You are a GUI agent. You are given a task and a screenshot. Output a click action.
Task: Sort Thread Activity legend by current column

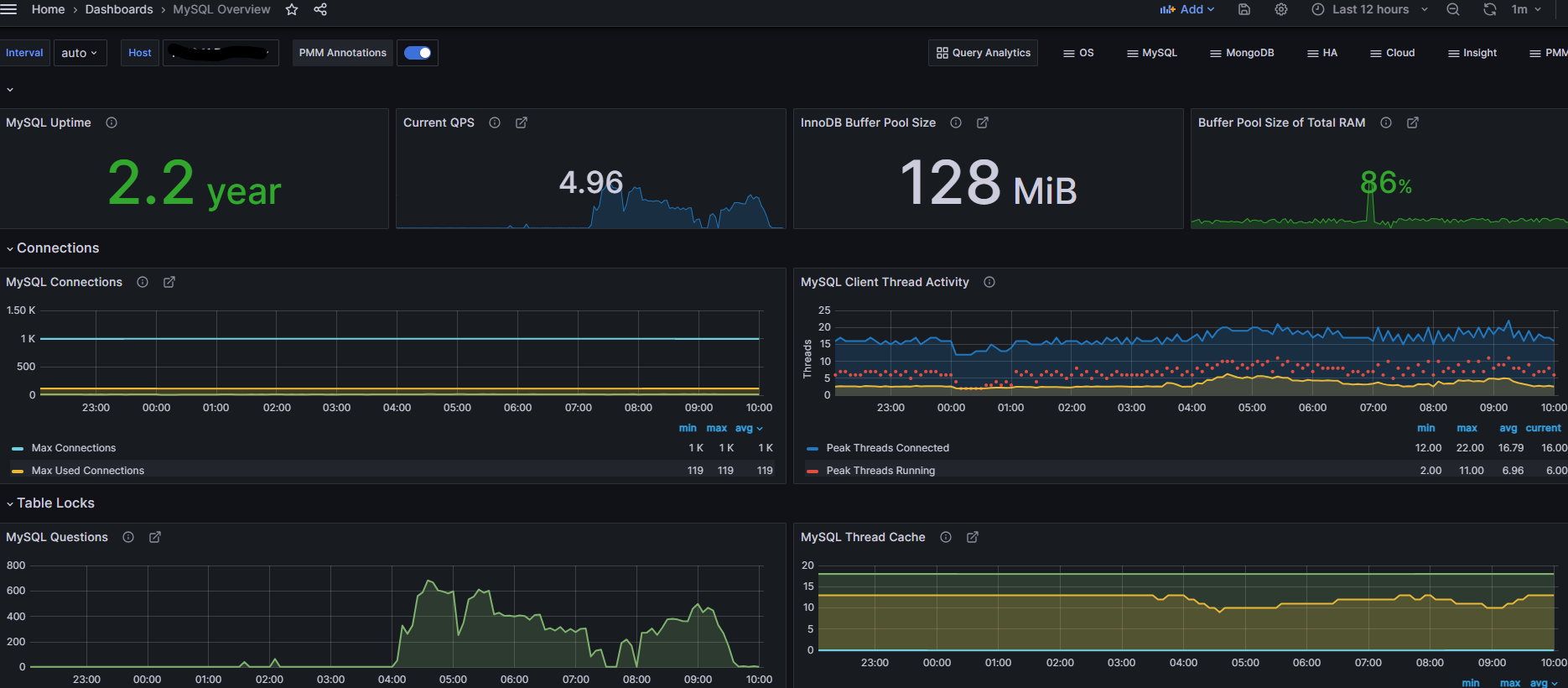(1544, 428)
